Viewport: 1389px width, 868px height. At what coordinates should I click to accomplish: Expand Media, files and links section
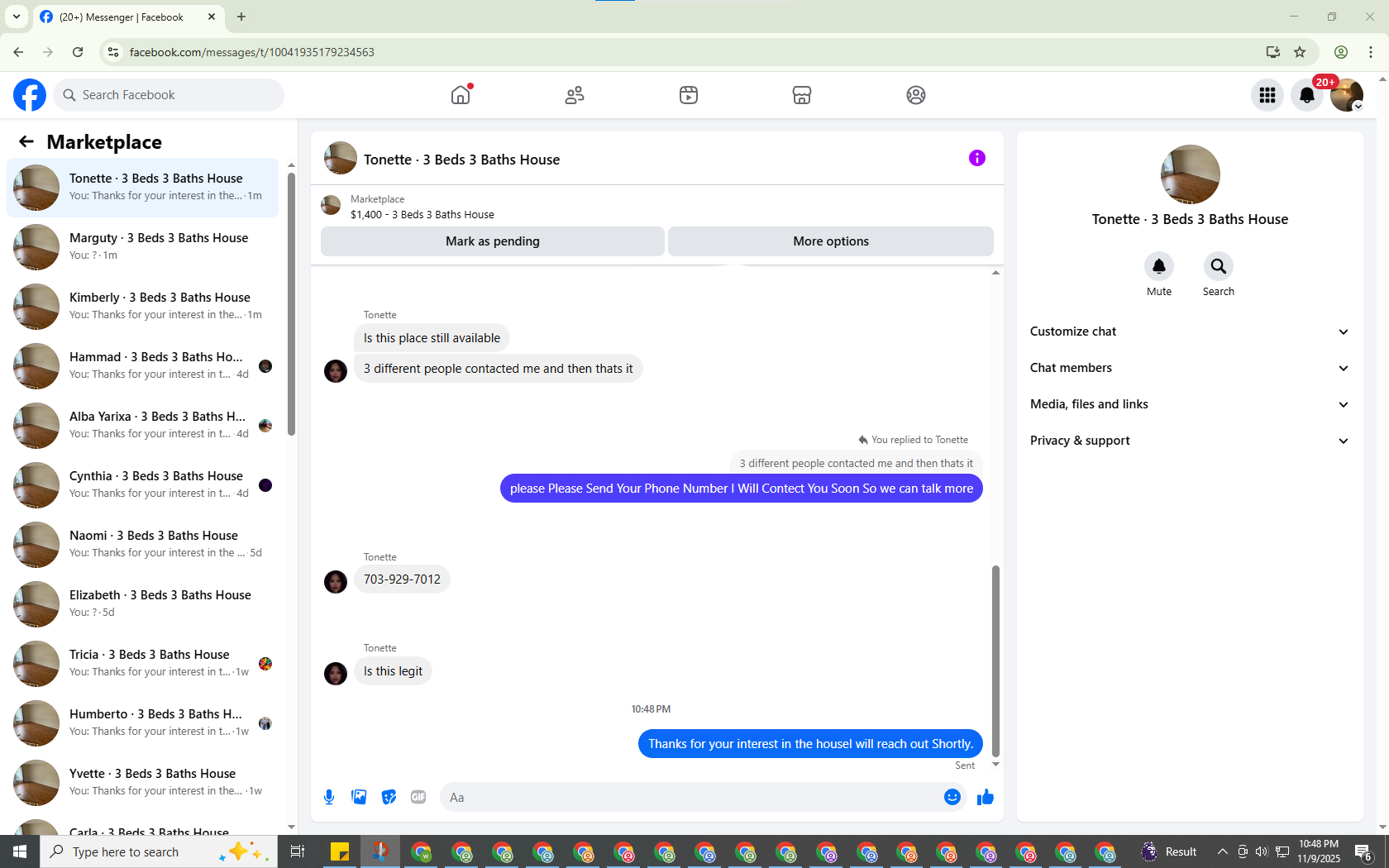(1190, 404)
